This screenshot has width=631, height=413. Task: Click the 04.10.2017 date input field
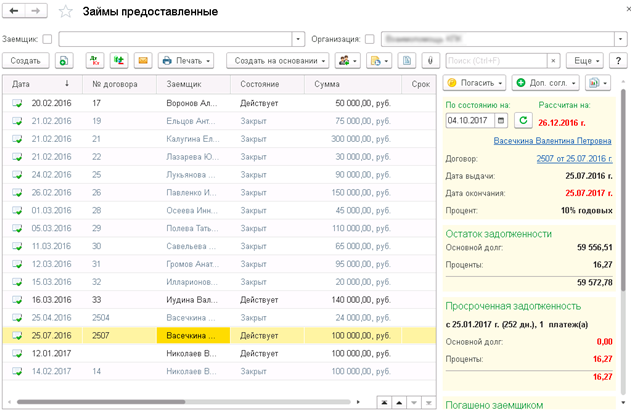point(470,120)
